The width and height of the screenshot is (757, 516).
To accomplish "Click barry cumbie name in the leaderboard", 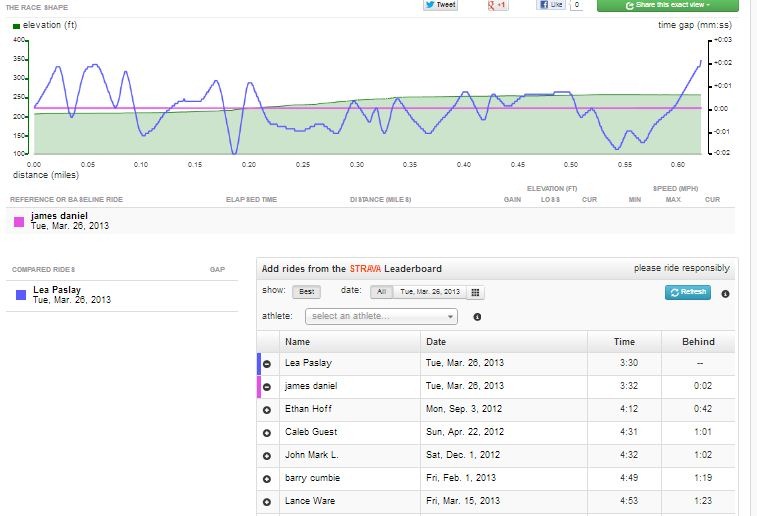I will (312, 478).
